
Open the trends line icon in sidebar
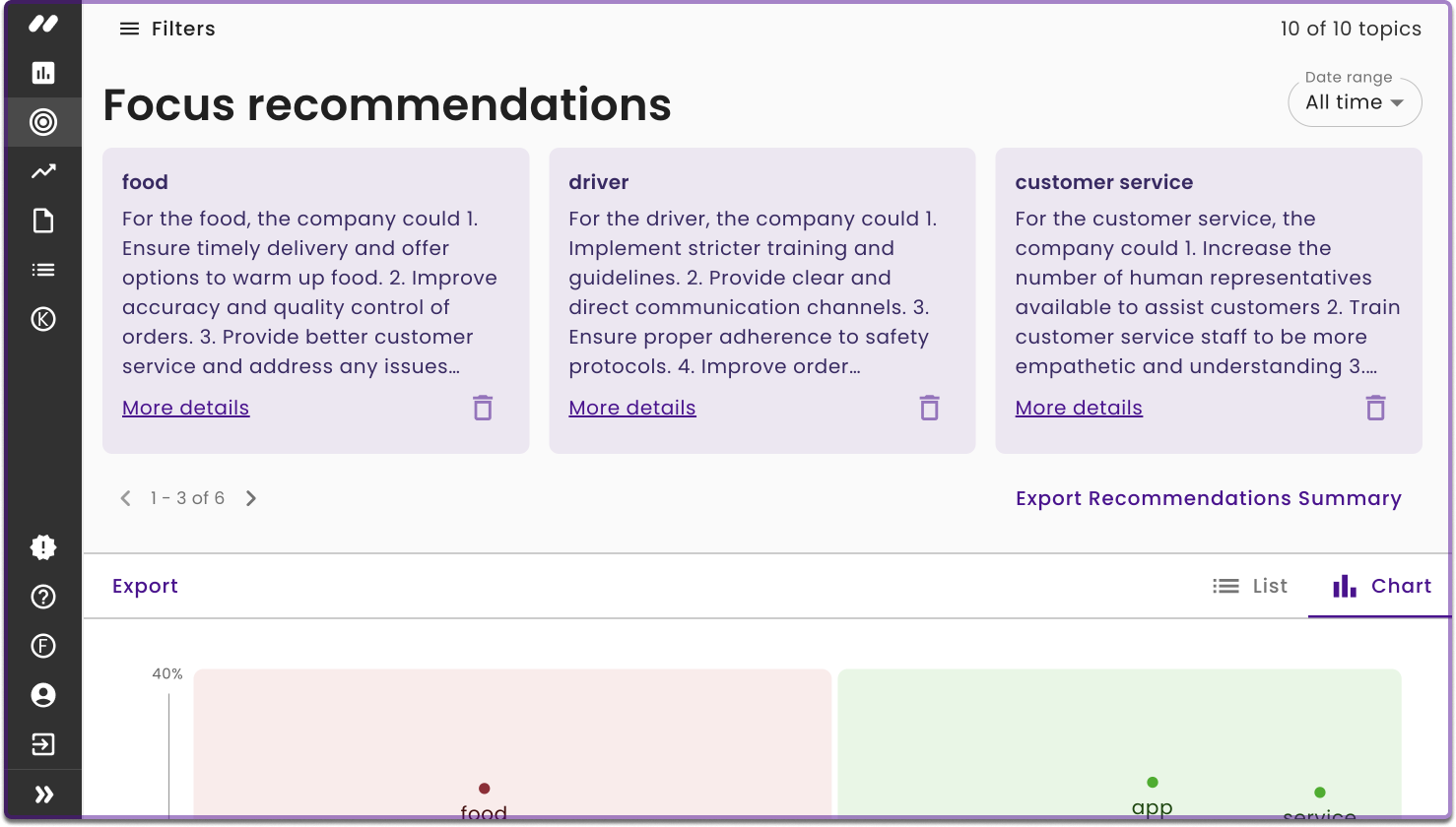pyautogui.click(x=43, y=171)
